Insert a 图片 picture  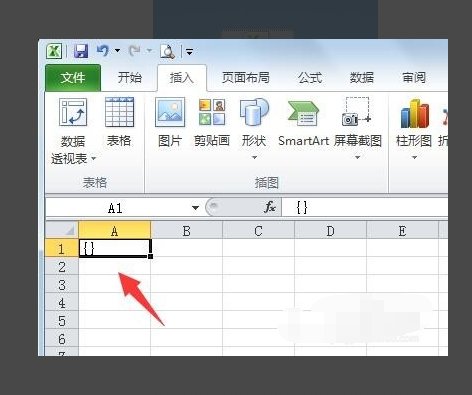(170, 122)
